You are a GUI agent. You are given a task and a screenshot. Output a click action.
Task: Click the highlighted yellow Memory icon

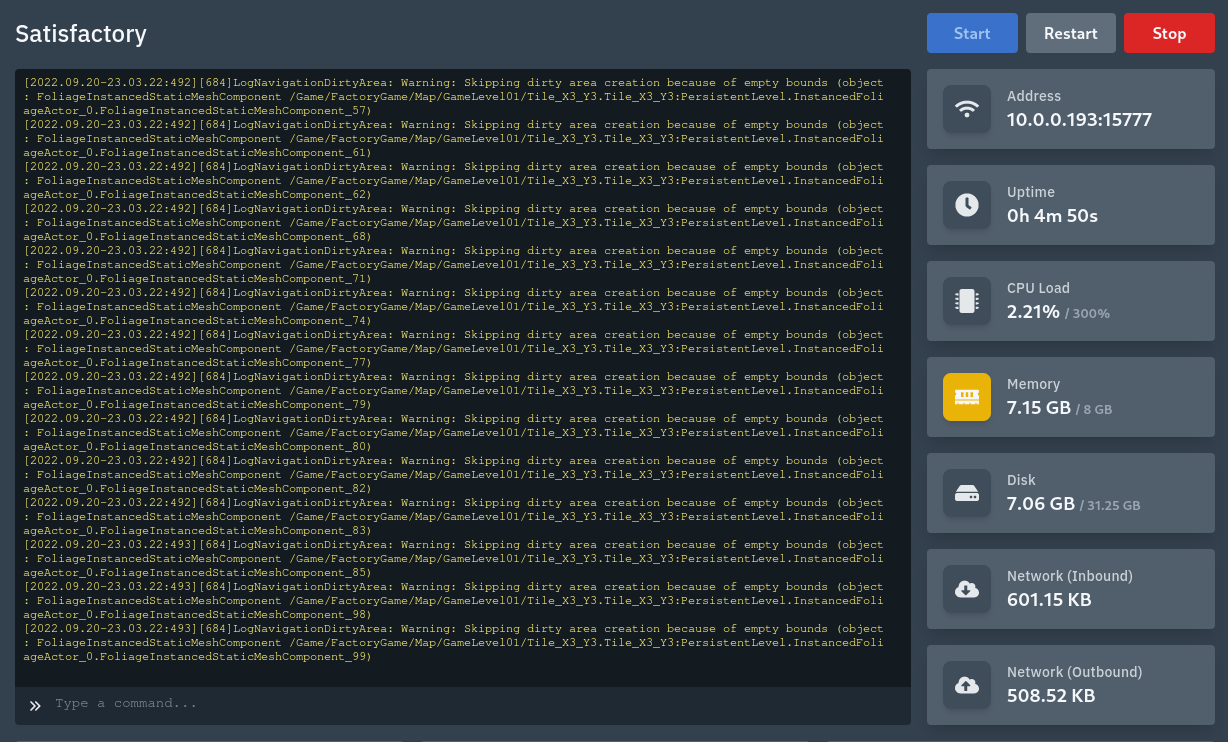pos(966,397)
